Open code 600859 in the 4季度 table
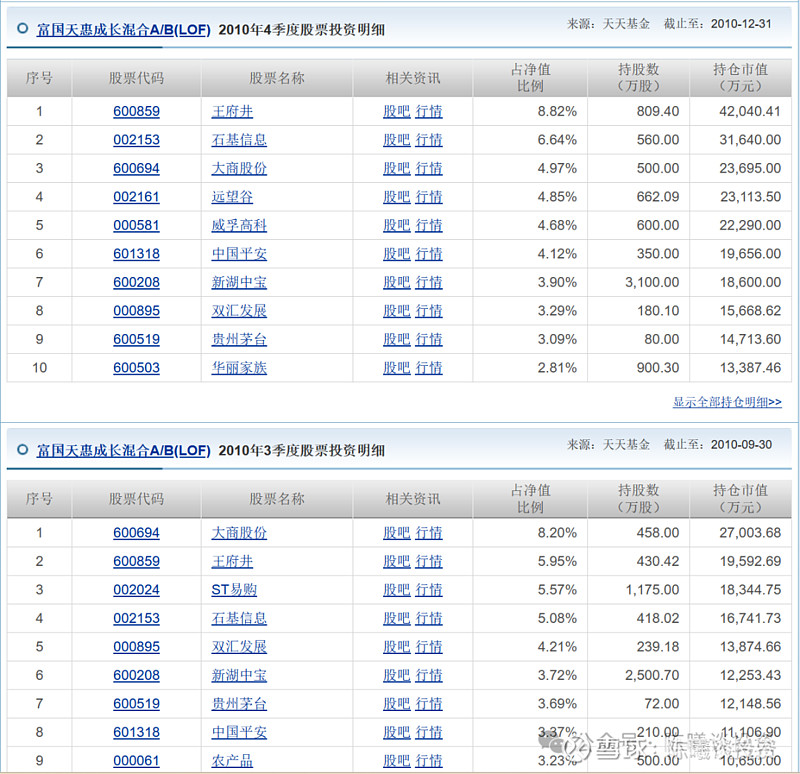The height and width of the screenshot is (774, 800). [x=136, y=111]
